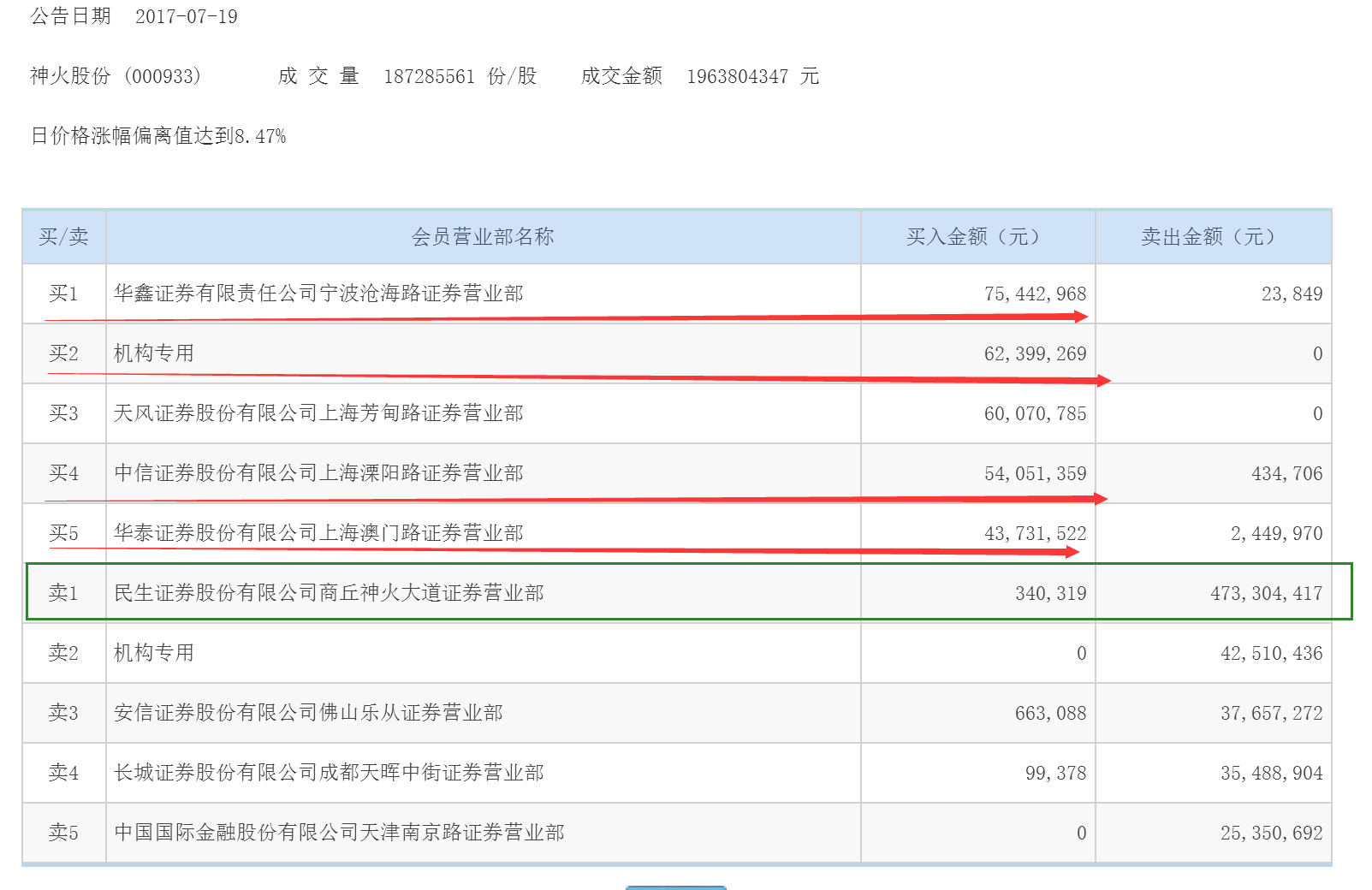The height and width of the screenshot is (890, 1372).
Task: Click buy amount 60,070,785
Action: tap(1035, 413)
